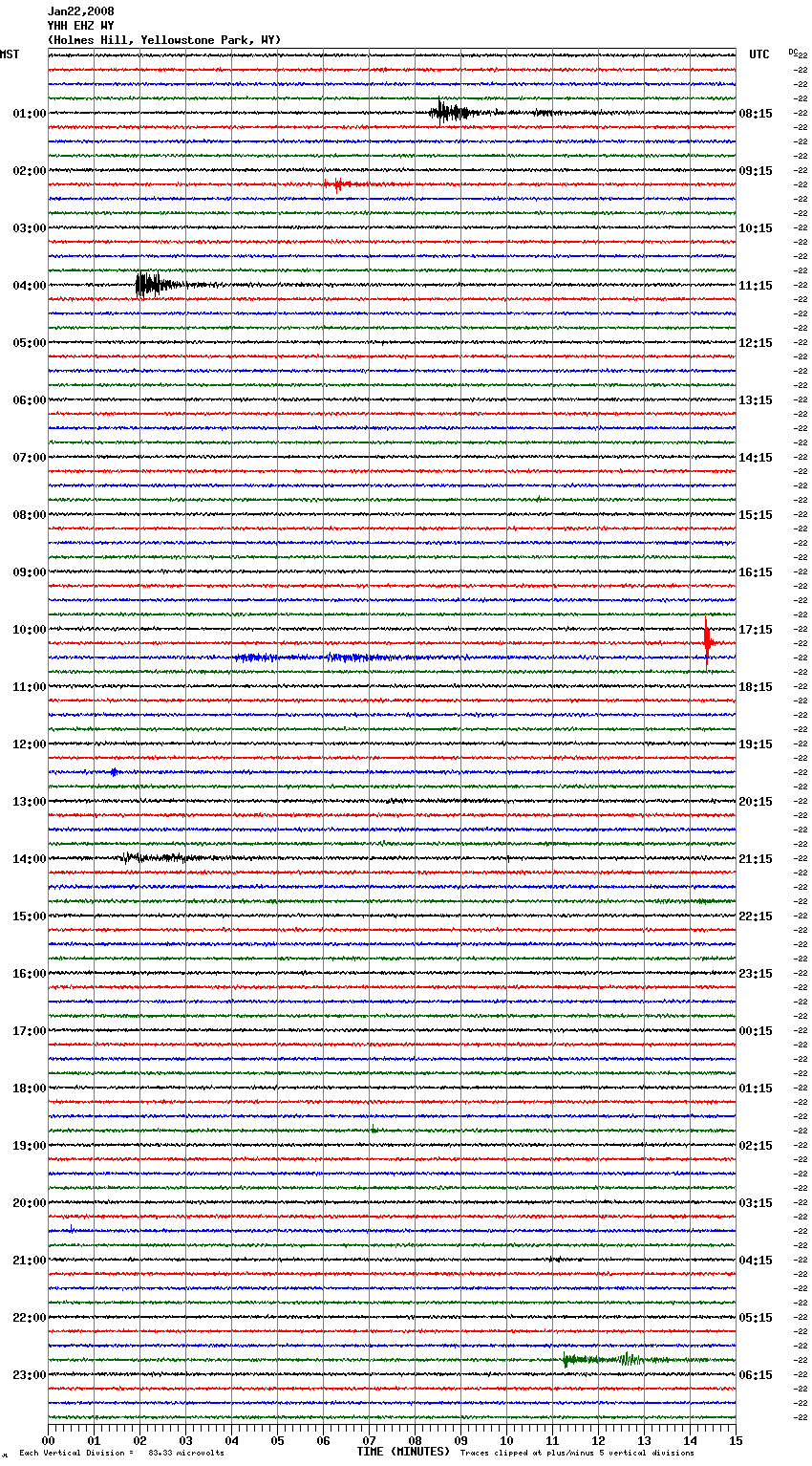Select the 04:00 MST time label
The height and width of the screenshot is (1466, 812).
click(30, 286)
